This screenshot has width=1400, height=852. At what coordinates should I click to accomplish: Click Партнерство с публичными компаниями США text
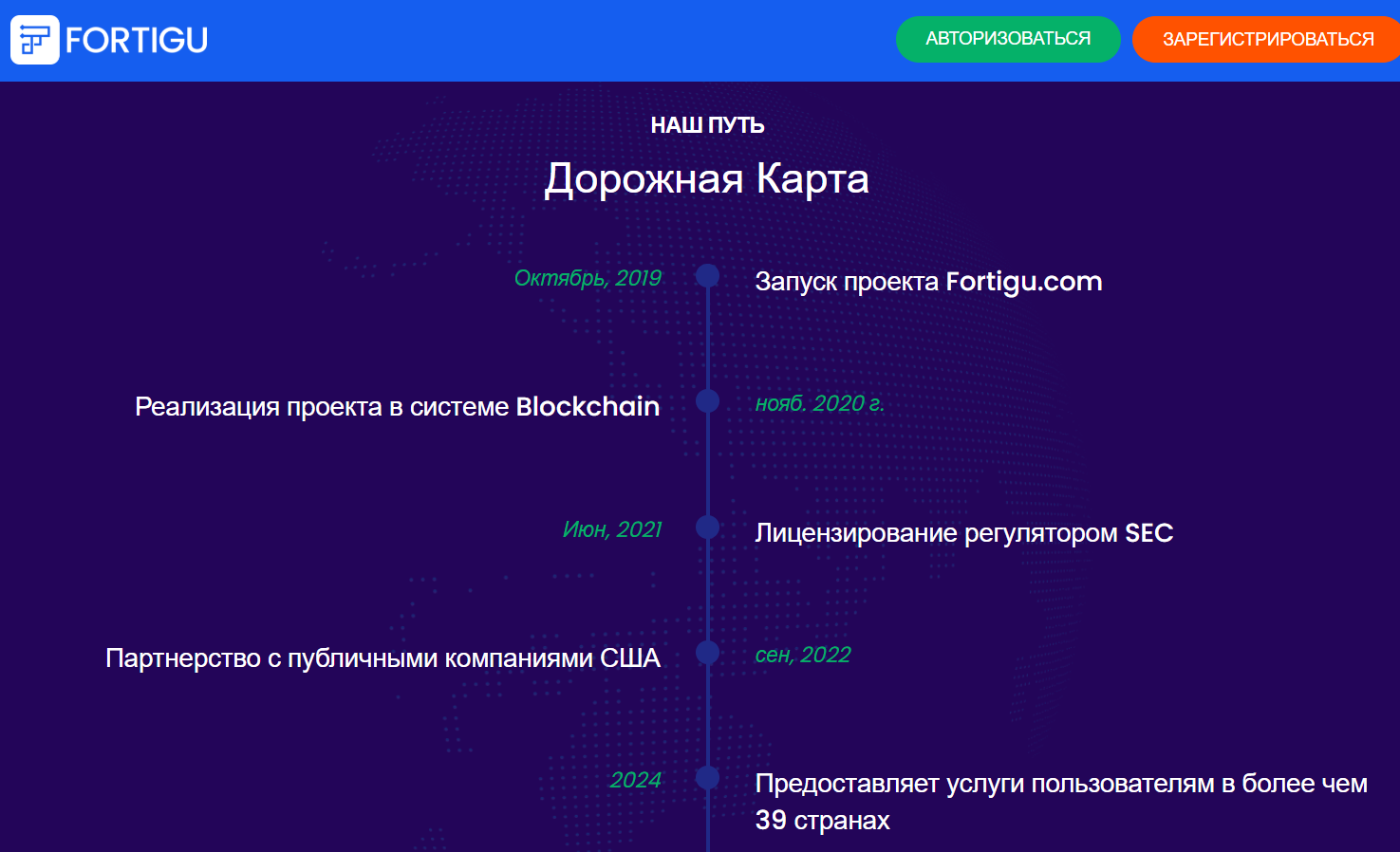[x=383, y=658]
